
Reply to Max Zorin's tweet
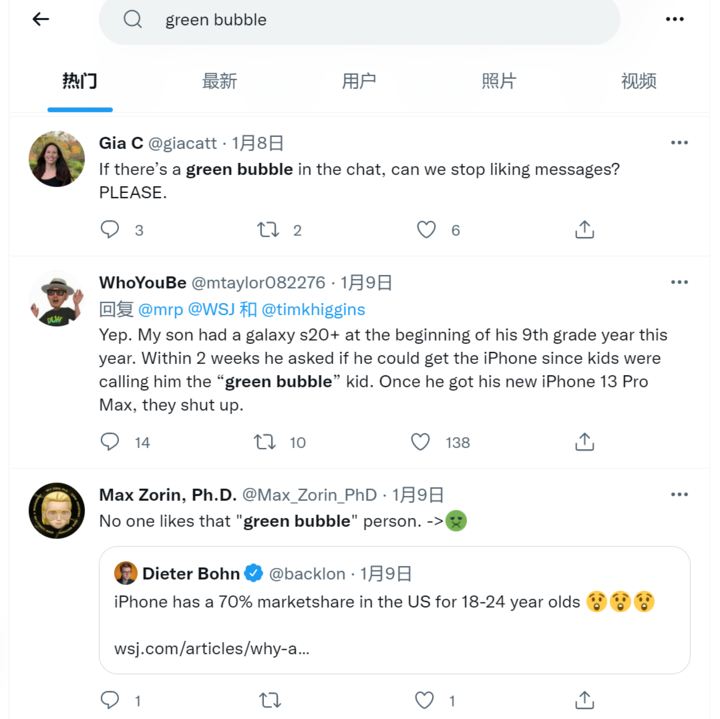pos(110,700)
